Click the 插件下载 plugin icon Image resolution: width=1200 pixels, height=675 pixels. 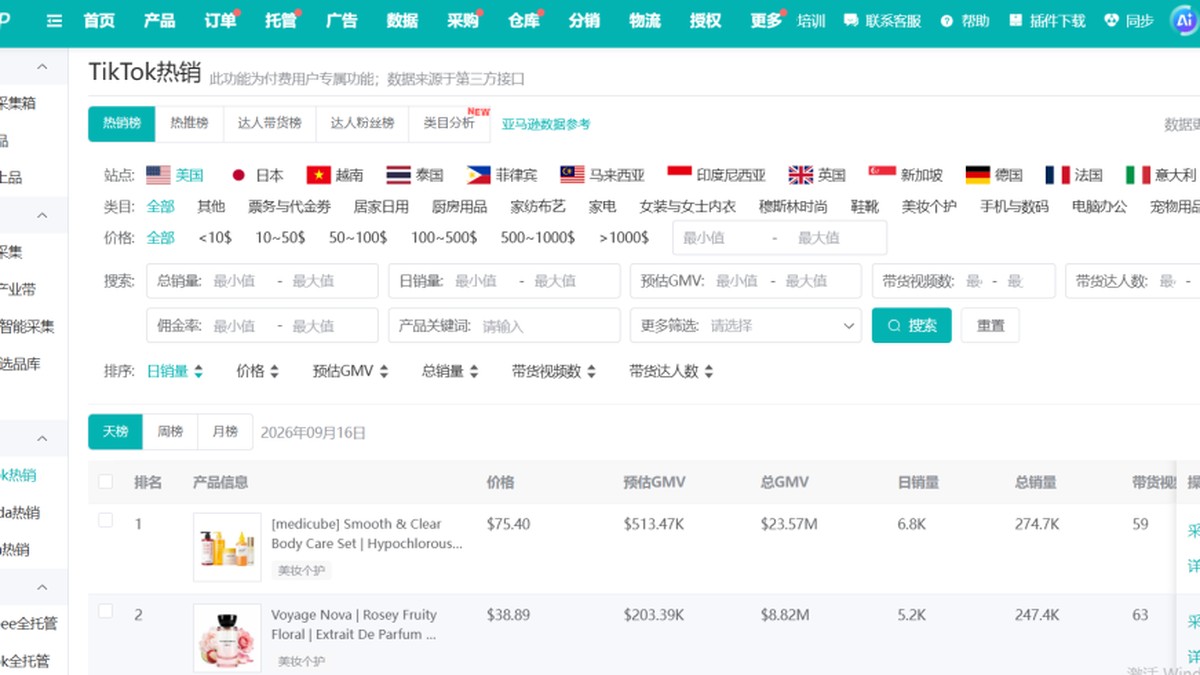pos(1016,21)
